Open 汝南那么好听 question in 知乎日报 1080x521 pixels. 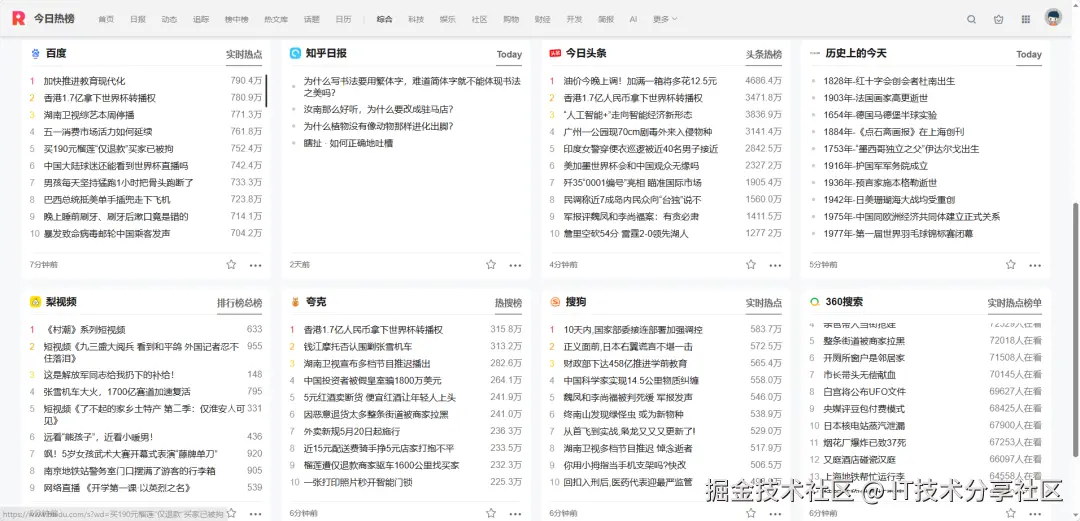coord(378,109)
